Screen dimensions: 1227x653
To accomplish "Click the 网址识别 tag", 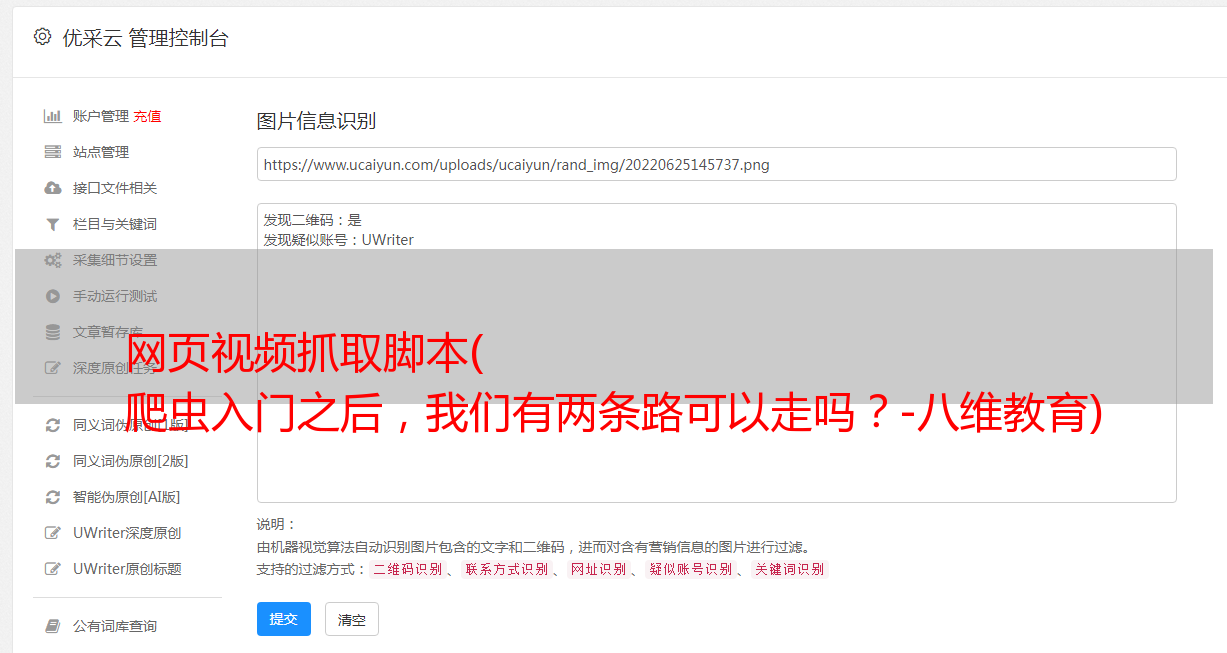I will [598, 569].
